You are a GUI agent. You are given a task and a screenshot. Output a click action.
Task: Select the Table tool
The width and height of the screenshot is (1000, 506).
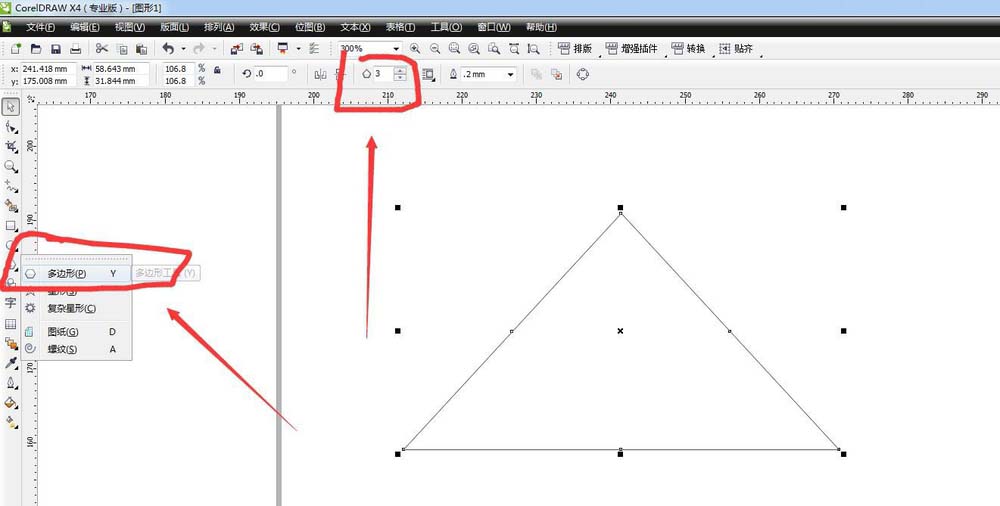click(x=11, y=324)
